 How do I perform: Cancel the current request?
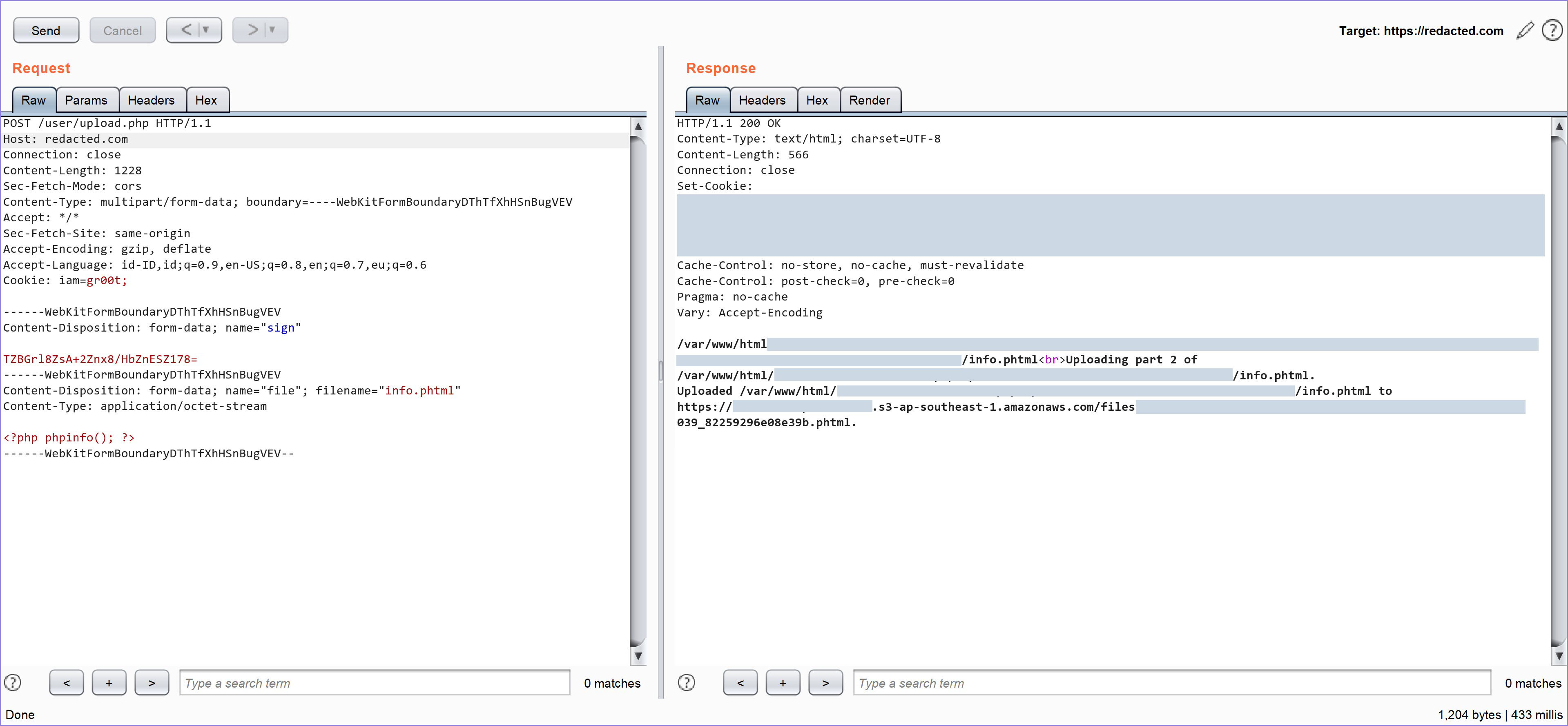(123, 30)
